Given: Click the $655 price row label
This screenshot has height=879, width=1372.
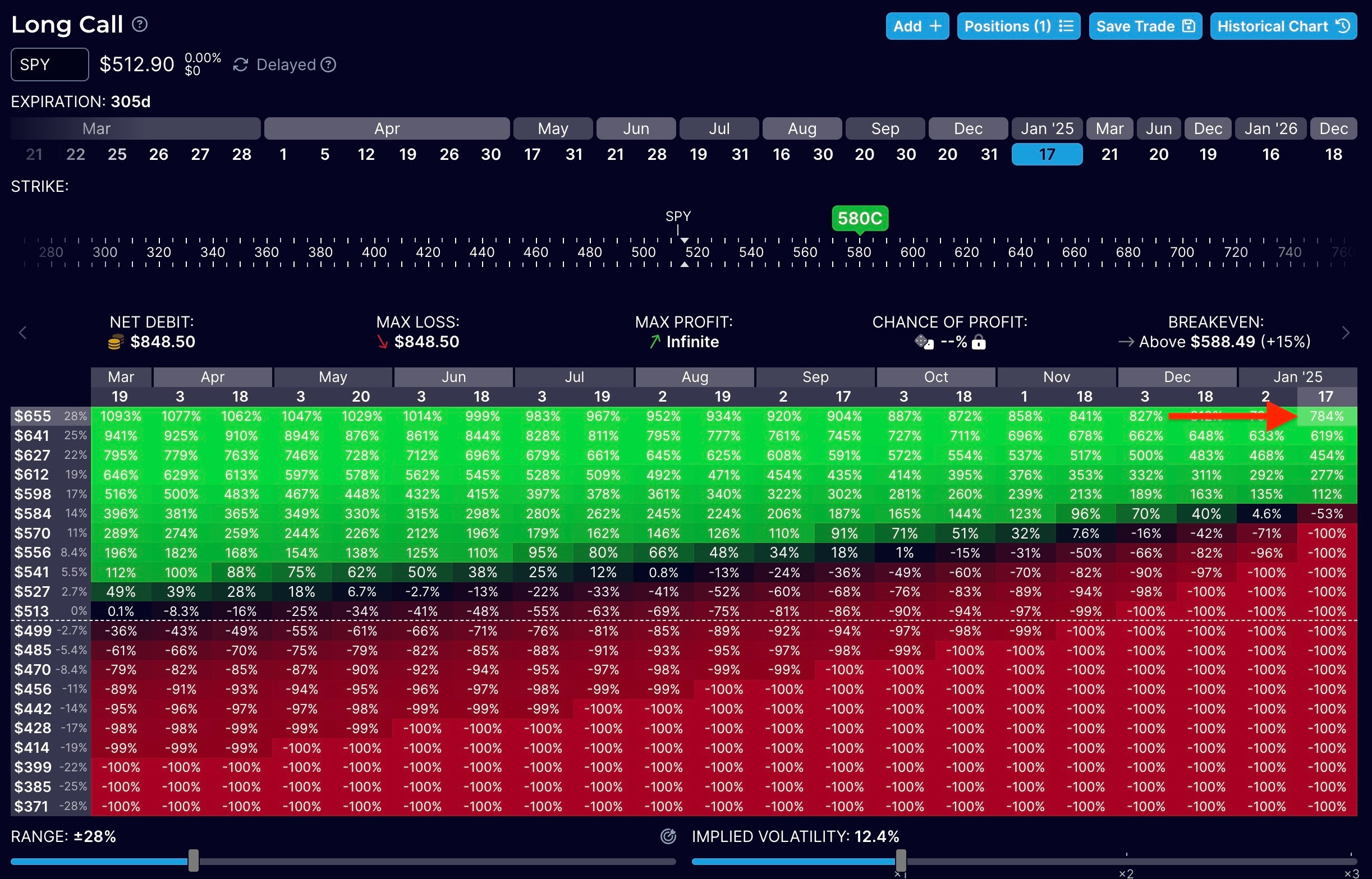Looking at the screenshot, I should [x=32, y=416].
